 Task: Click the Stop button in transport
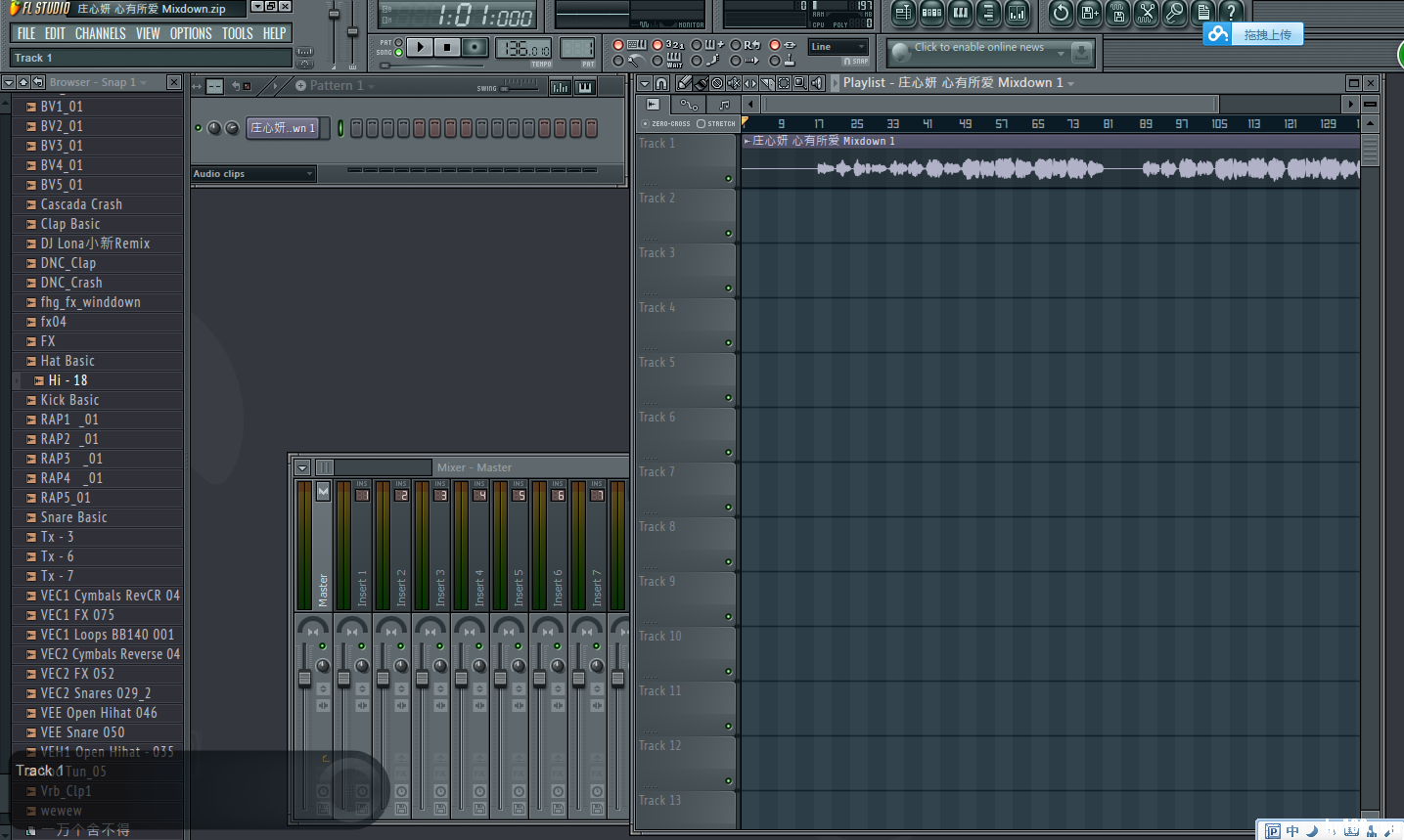pos(447,47)
